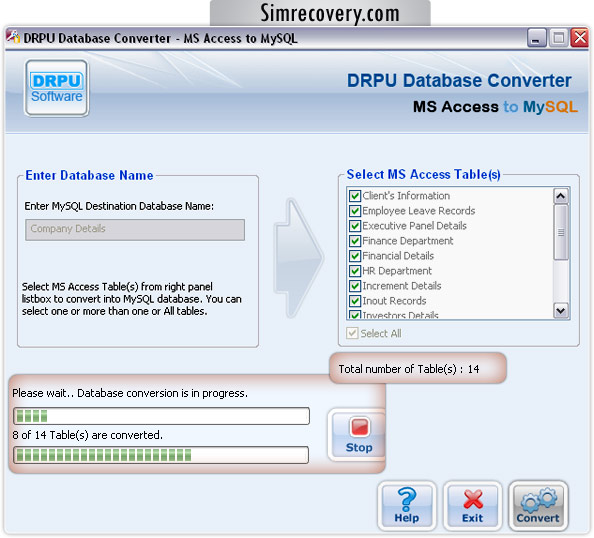
Task: Toggle the Select All checkbox
Action: click(352, 333)
